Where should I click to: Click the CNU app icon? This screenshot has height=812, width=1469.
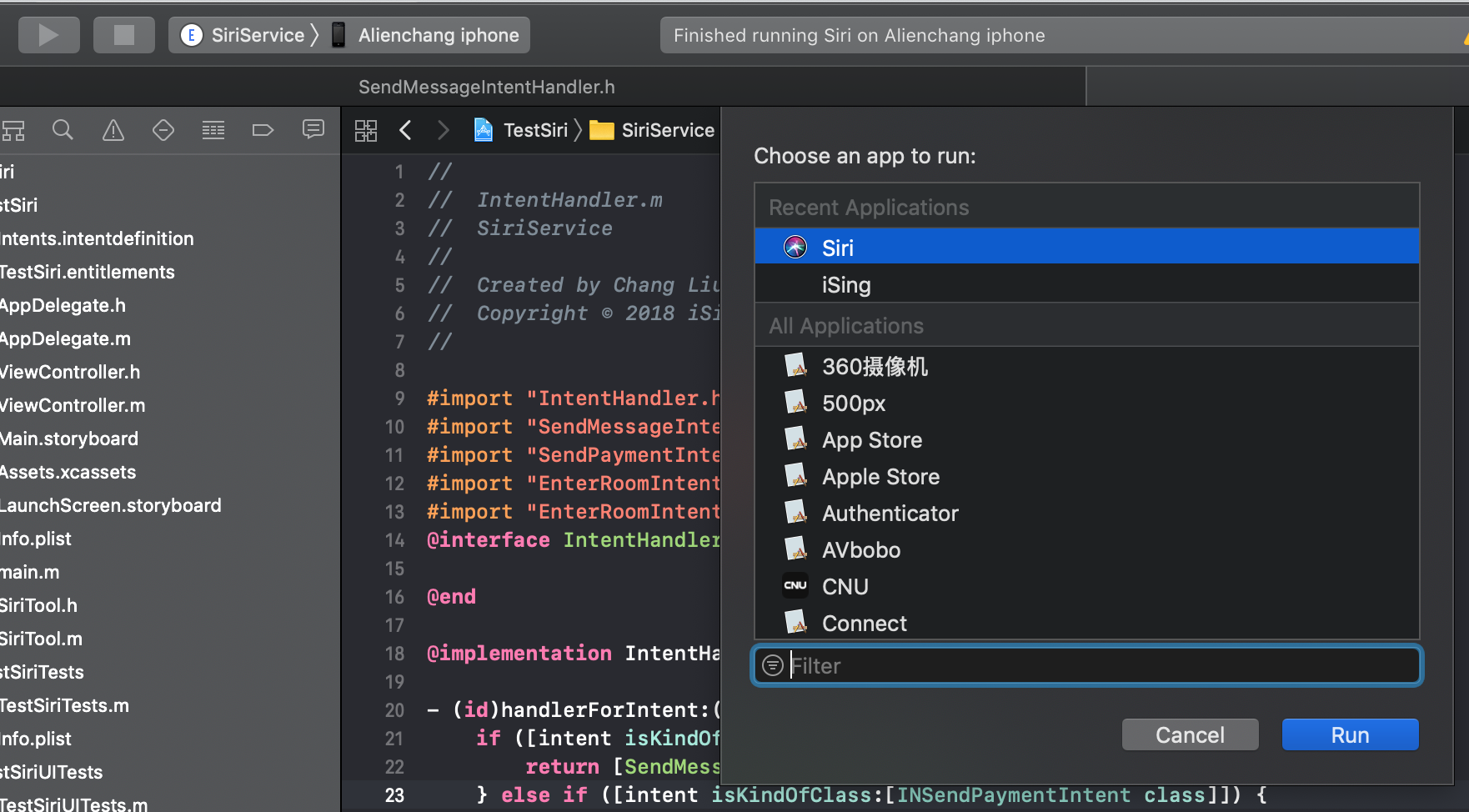(x=795, y=585)
